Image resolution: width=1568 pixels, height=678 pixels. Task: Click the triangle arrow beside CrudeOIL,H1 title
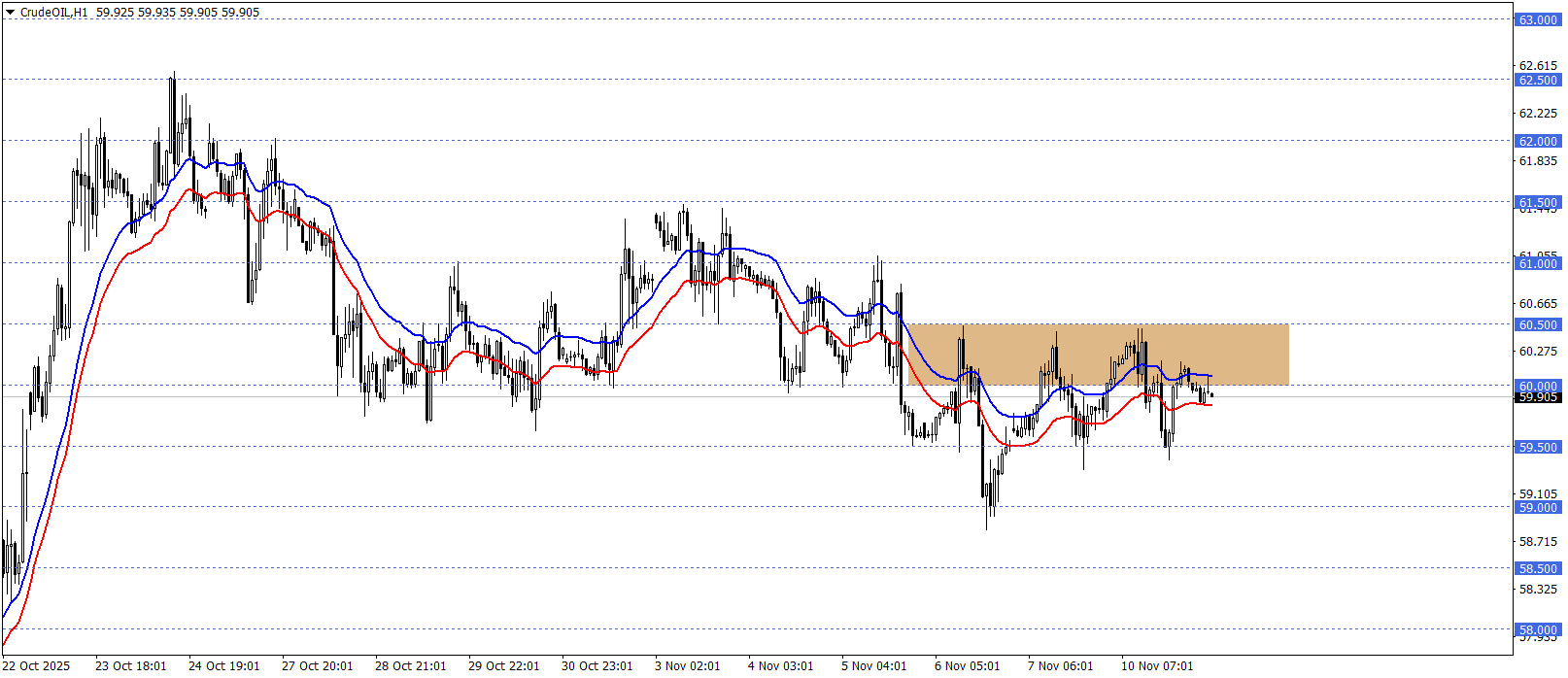(x=11, y=13)
